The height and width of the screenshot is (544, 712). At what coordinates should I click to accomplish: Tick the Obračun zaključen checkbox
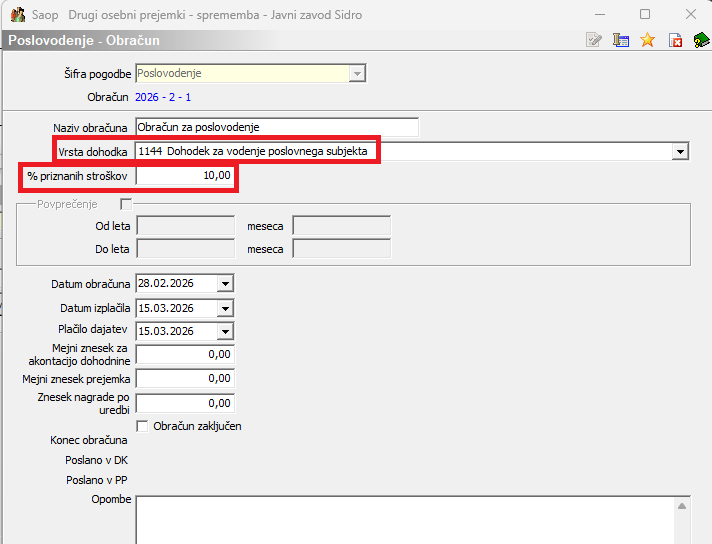[x=142, y=426]
